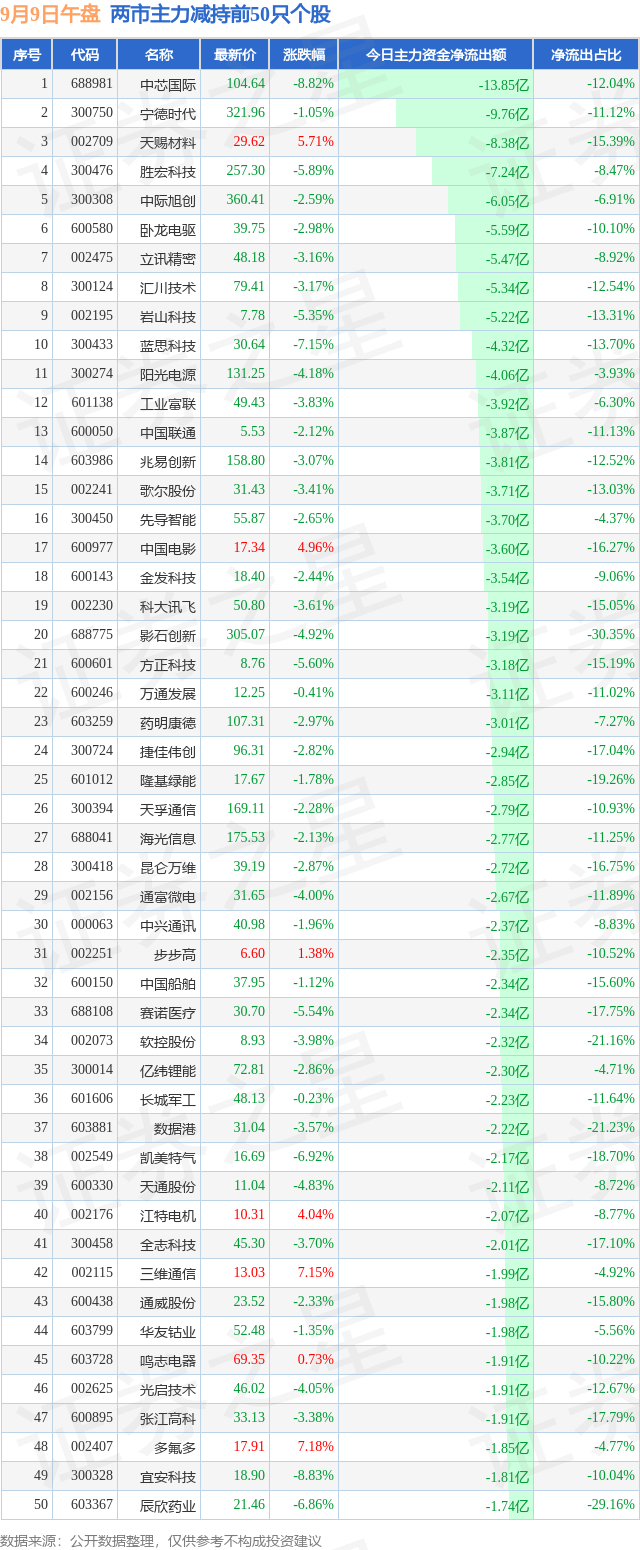Click the 名称 column header
The image size is (640, 1550).
click(158, 55)
